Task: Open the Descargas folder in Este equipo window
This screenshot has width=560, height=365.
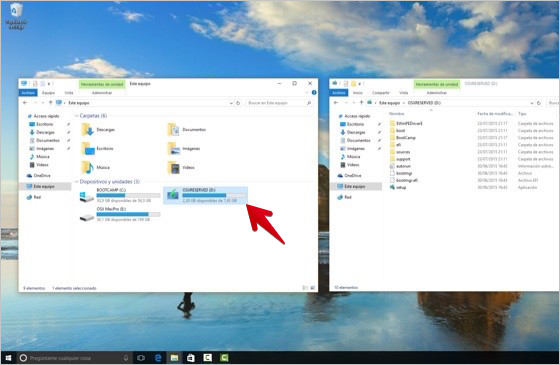Action: coord(98,130)
